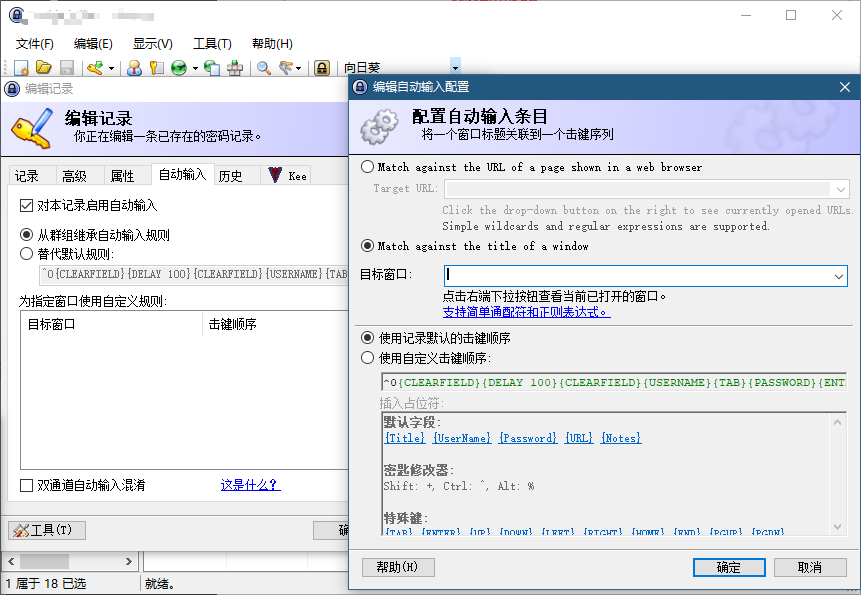Click the 确定 button in auto-type dialog

coord(729,568)
